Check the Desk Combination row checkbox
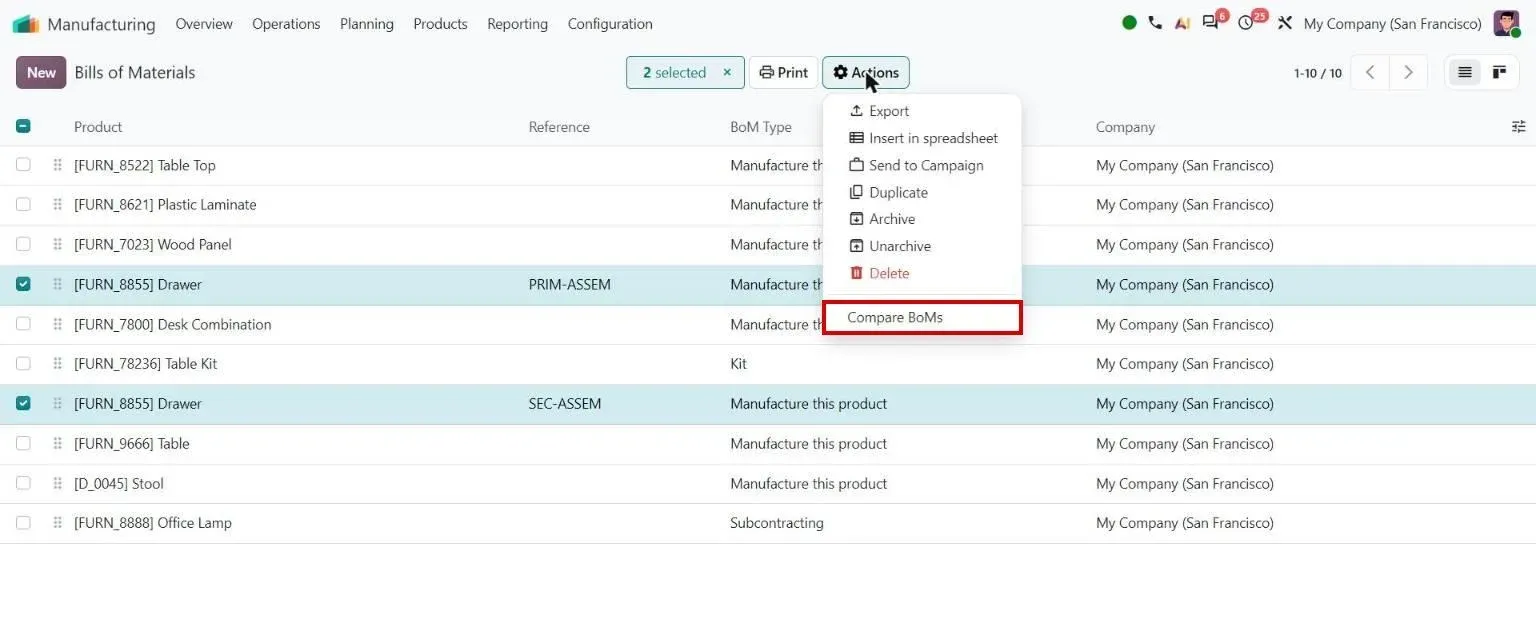 pos(23,324)
